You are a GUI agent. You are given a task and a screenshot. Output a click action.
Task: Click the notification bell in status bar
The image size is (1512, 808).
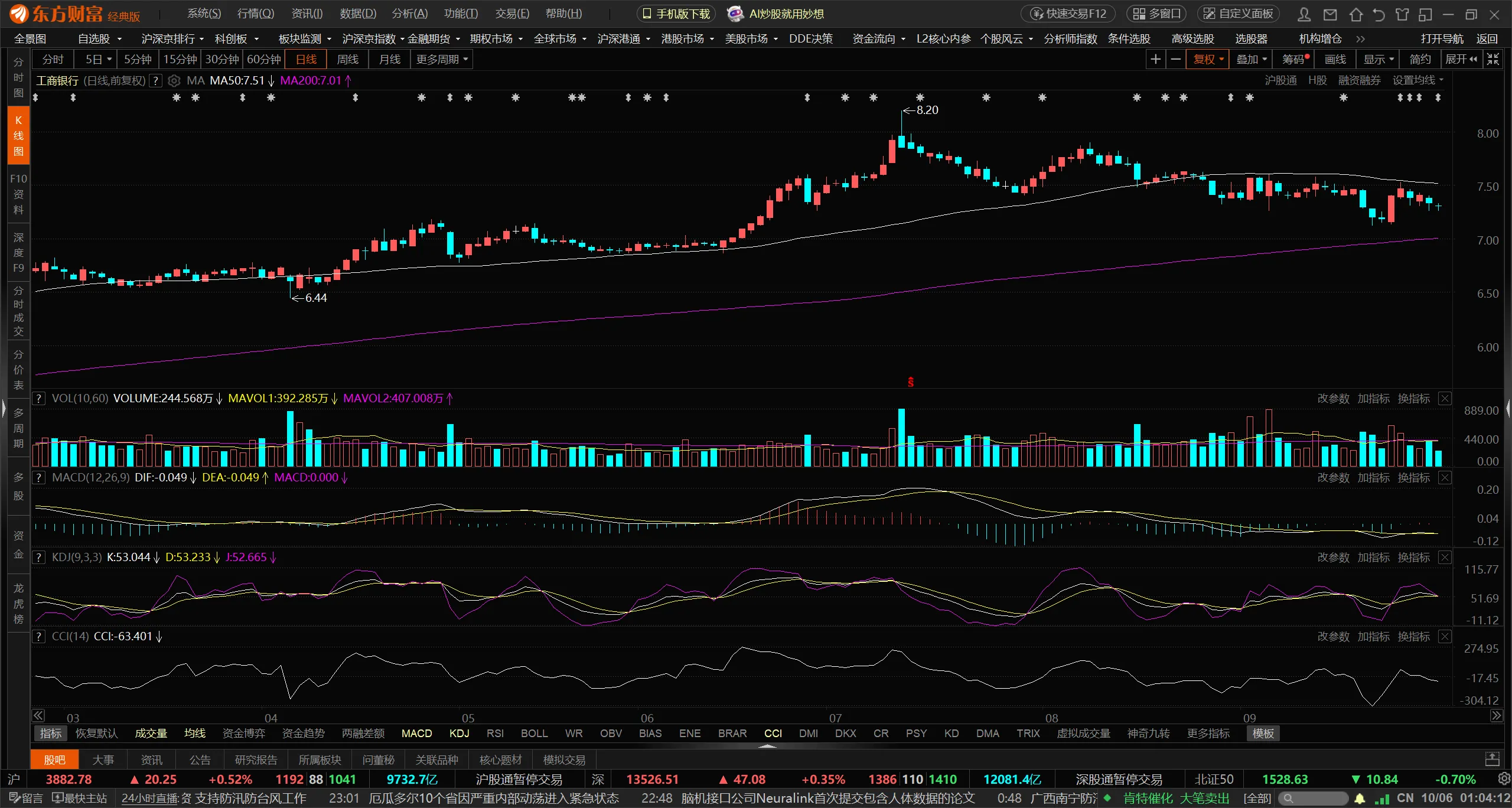1360,799
